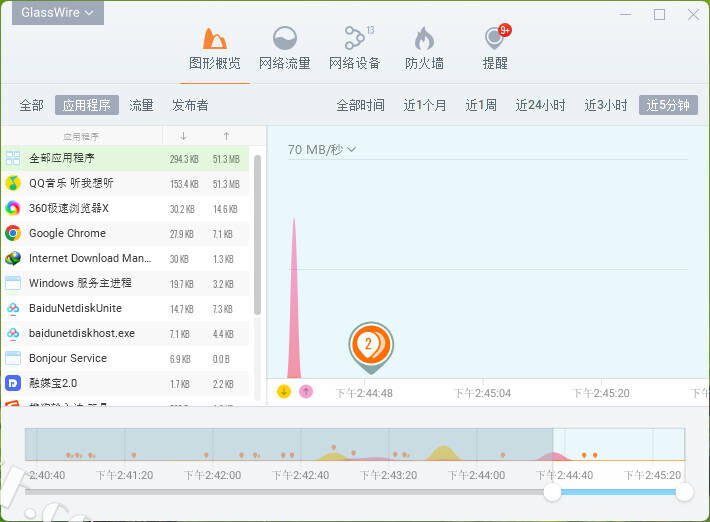Select the 发布者 filter
This screenshot has width=710, height=522.
190,105
